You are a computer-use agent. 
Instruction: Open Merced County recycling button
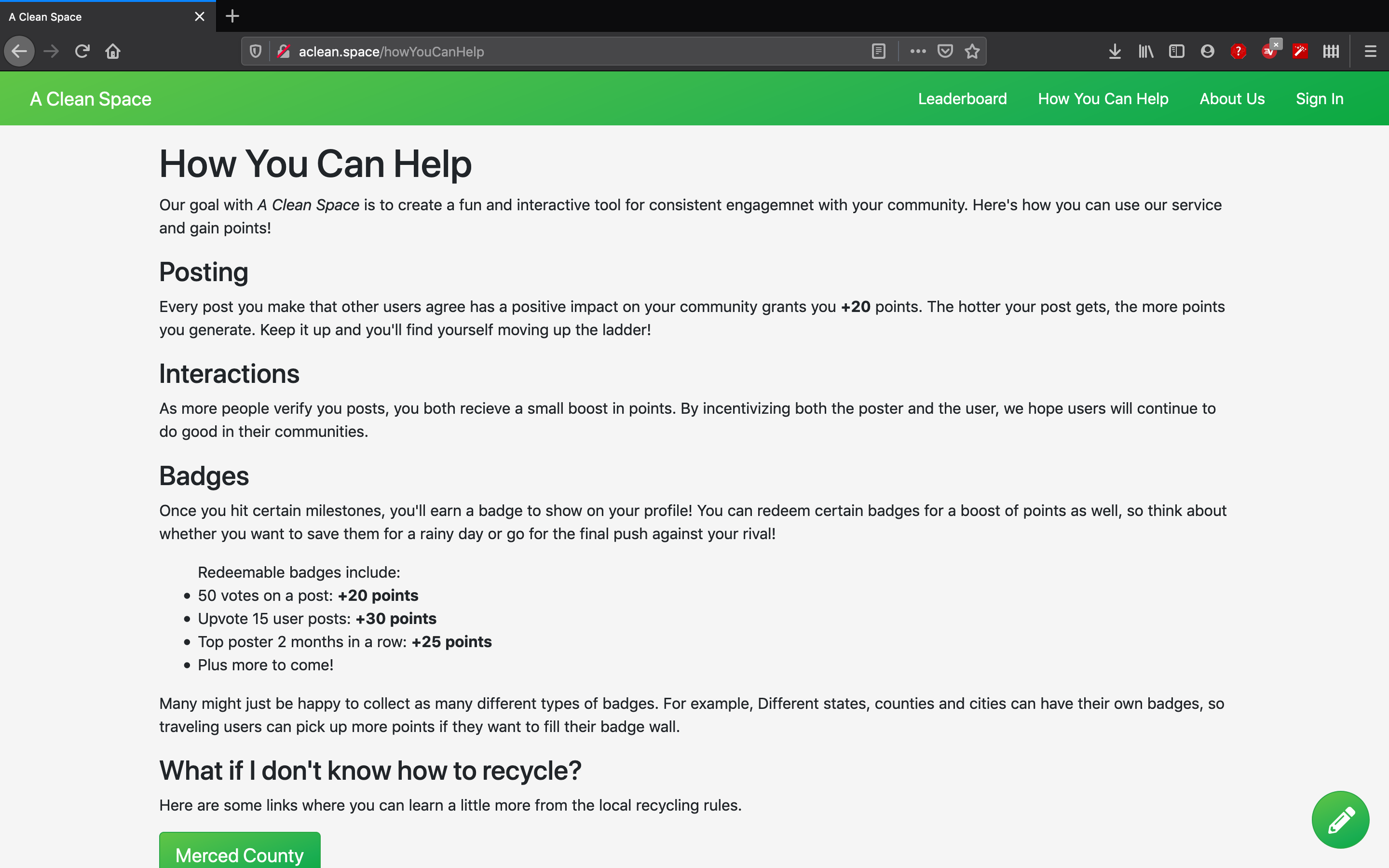(x=239, y=854)
